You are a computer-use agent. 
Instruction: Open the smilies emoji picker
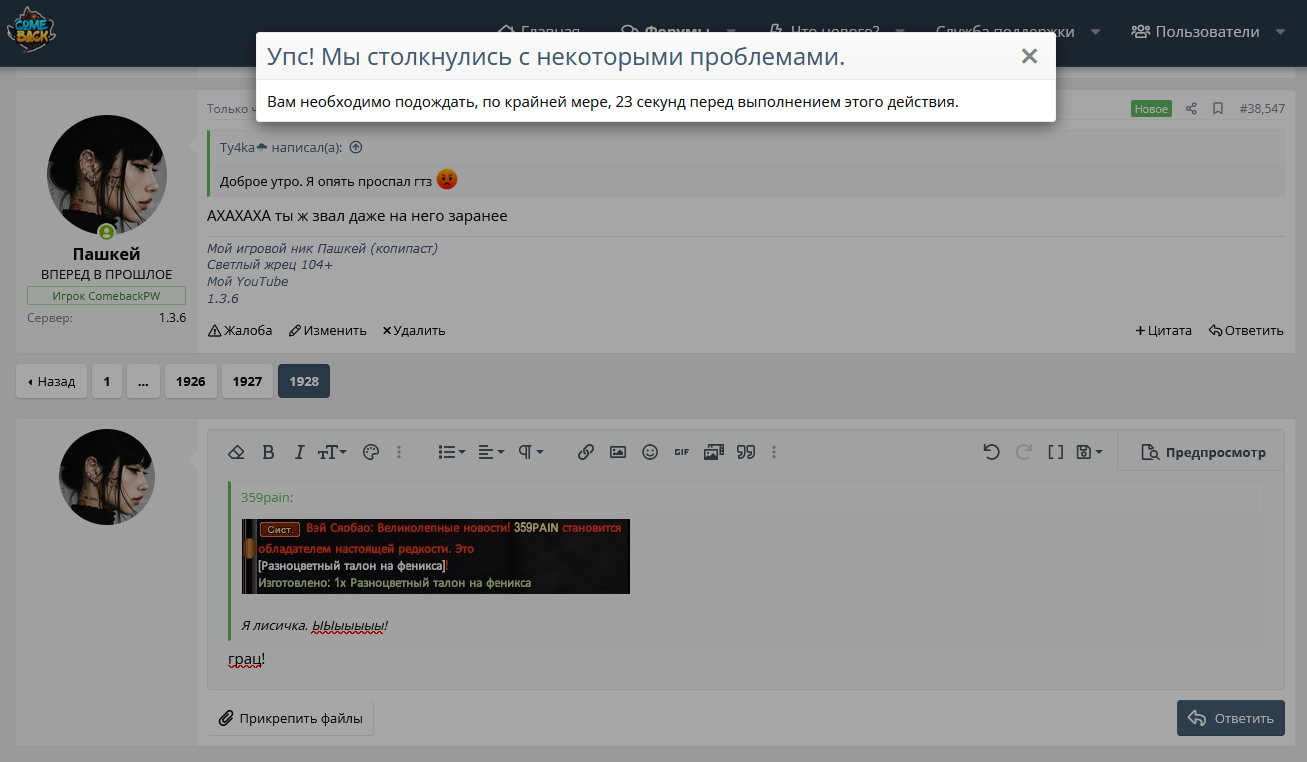click(x=650, y=452)
